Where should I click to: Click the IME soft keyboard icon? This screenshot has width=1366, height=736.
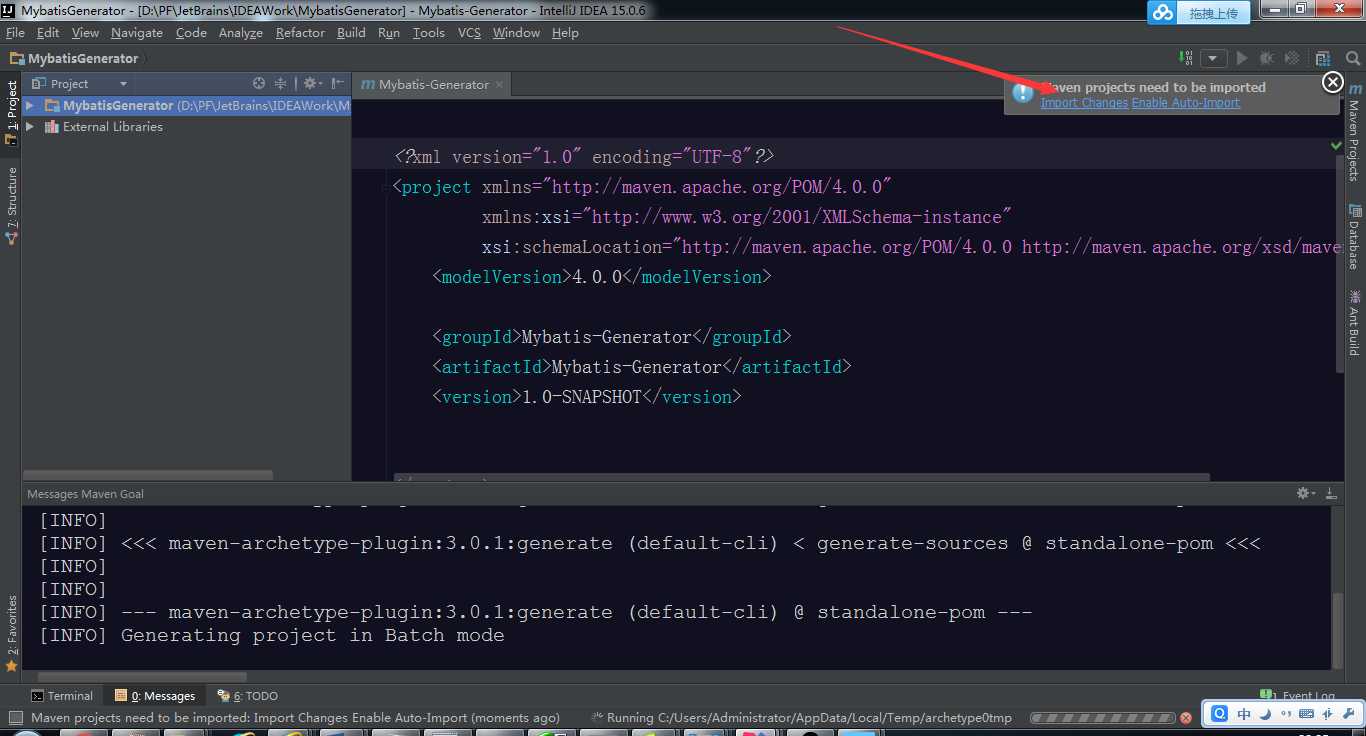pyautogui.click(x=1306, y=714)
